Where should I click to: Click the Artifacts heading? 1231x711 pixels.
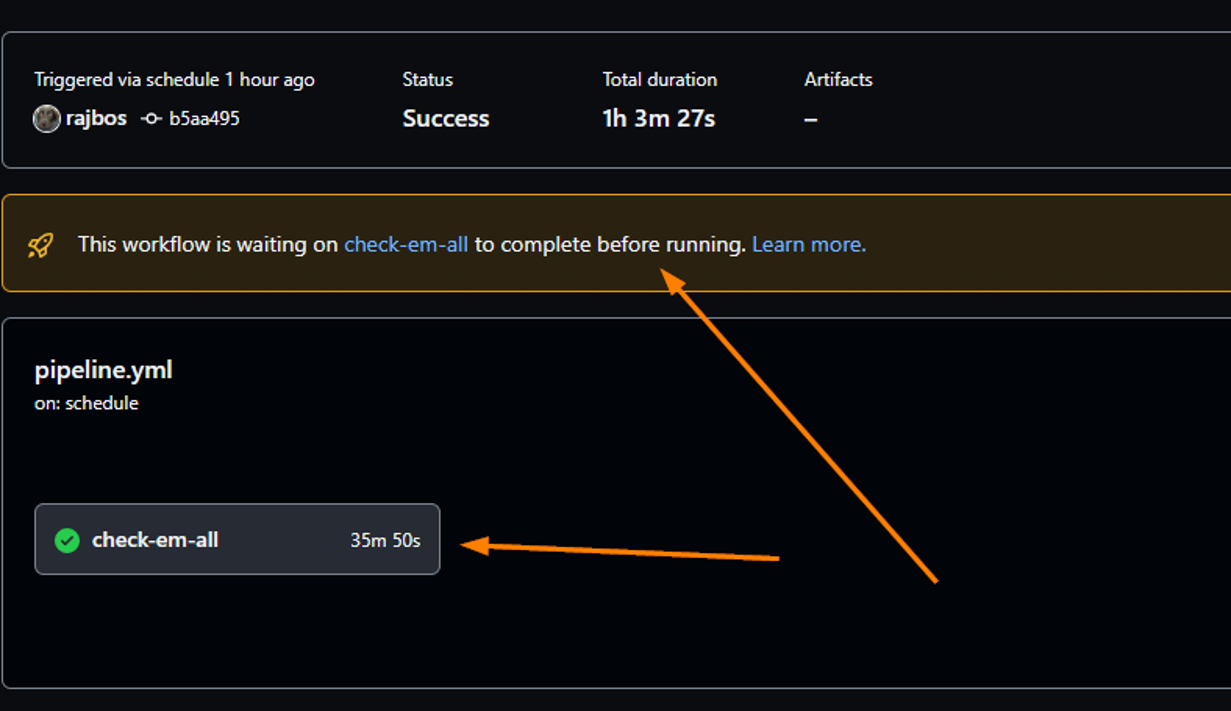(x=839, y=79)
